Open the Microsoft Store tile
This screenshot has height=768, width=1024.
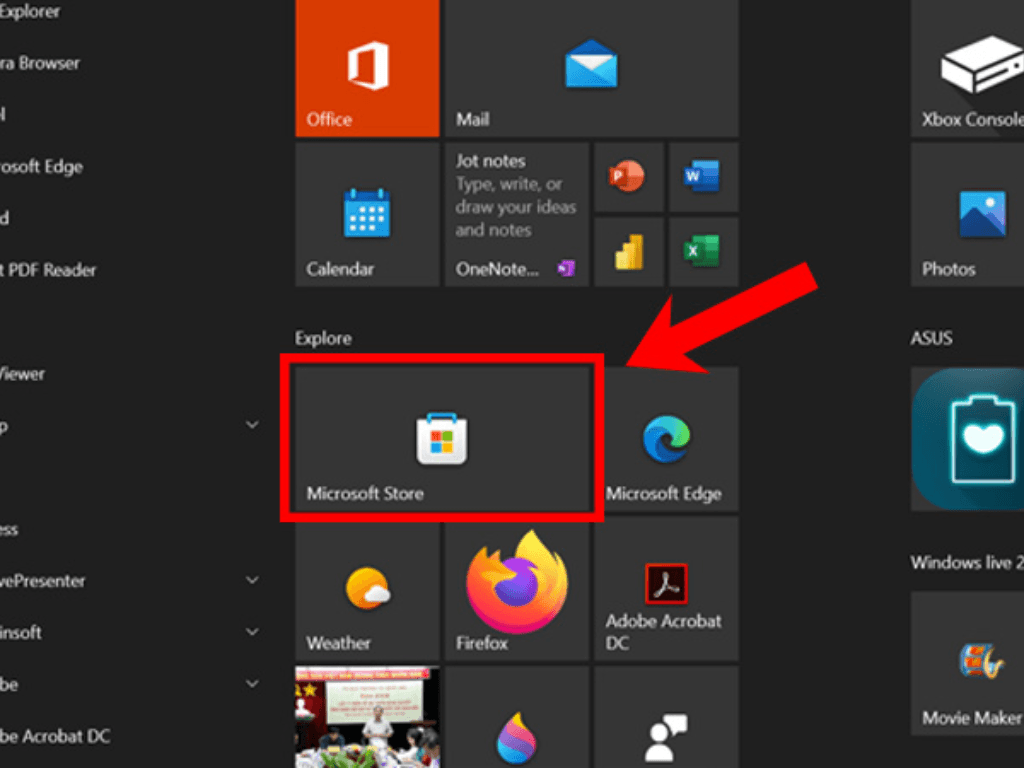point(441,441)
